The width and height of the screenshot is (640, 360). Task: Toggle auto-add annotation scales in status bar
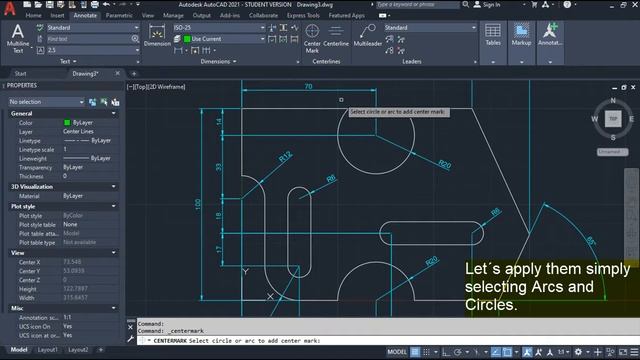(539, 352)
